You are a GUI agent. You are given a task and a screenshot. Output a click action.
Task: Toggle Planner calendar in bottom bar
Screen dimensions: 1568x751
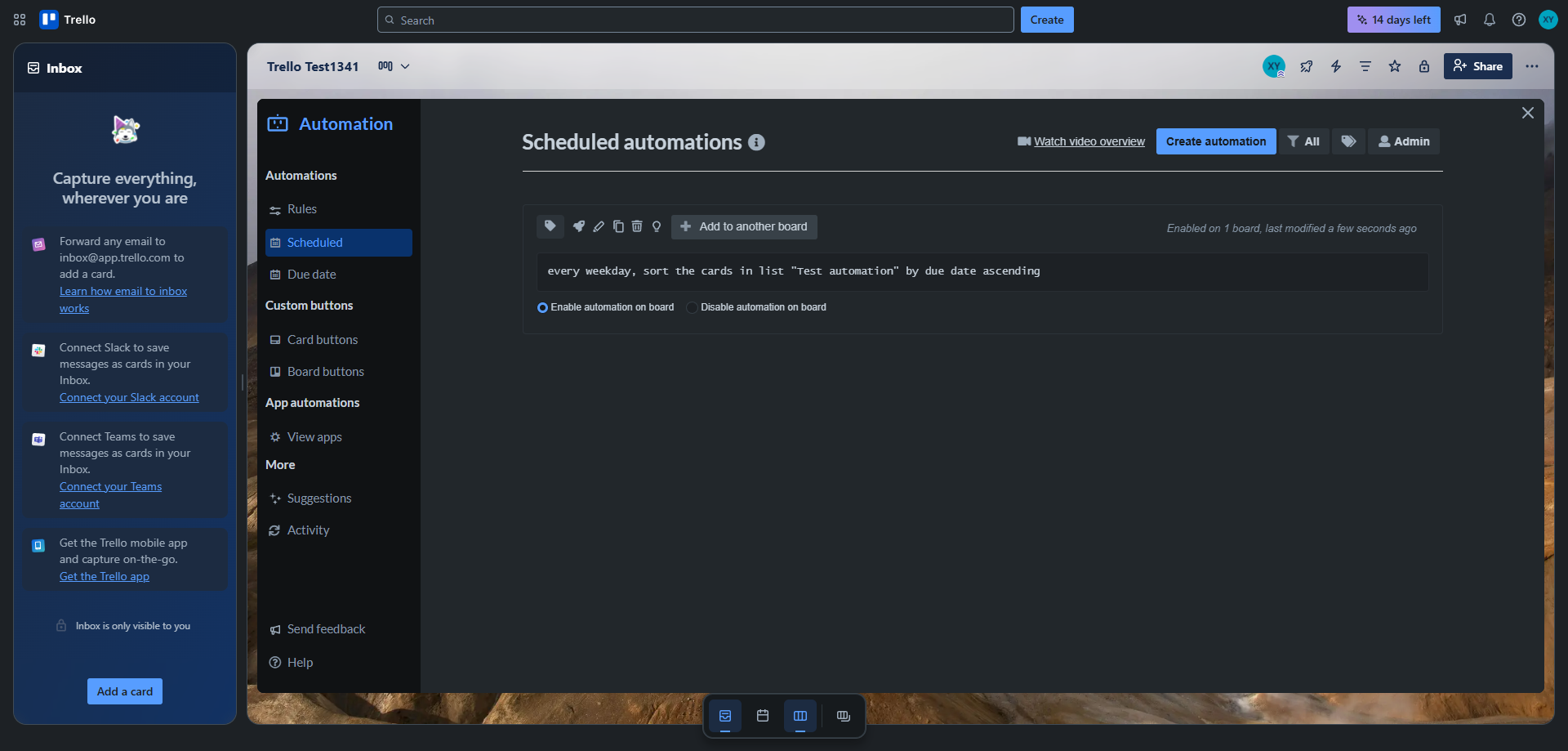[763, 716]
